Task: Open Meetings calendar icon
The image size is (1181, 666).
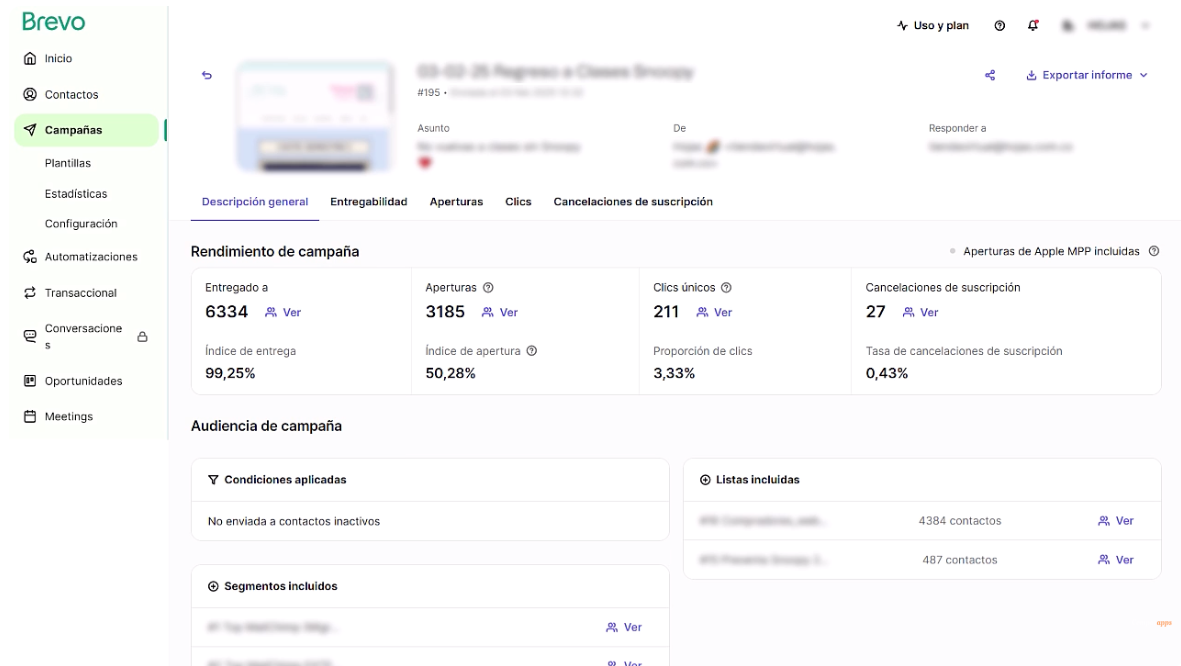Action: (30, 416)
